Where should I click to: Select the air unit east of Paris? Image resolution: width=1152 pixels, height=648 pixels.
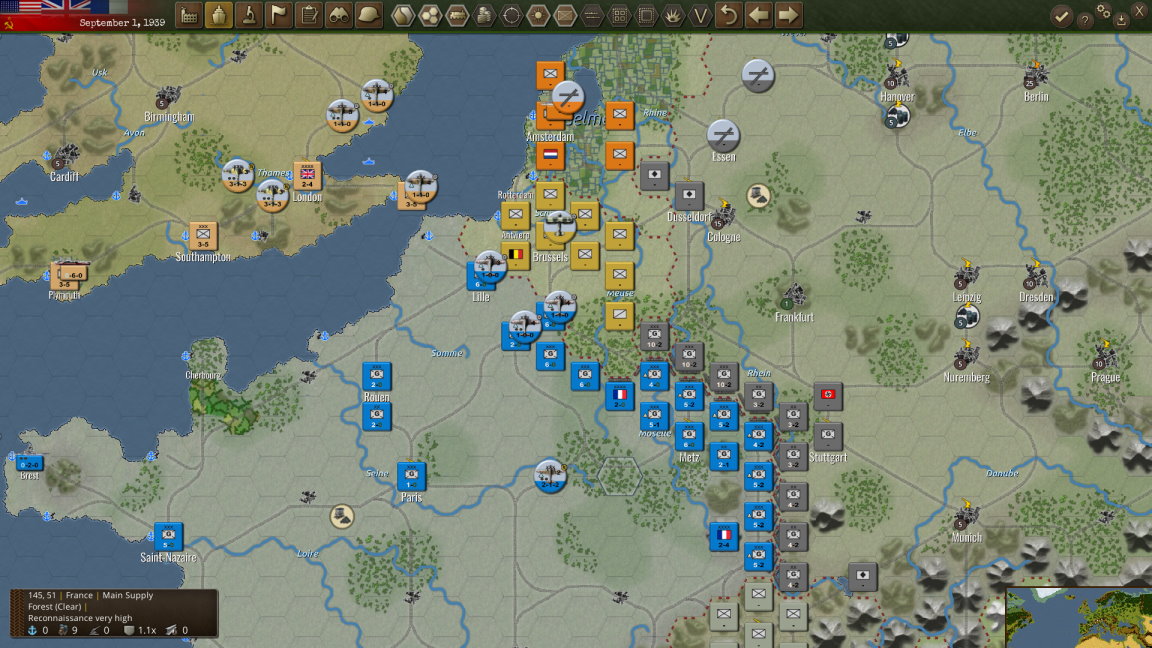coord(550,475)
